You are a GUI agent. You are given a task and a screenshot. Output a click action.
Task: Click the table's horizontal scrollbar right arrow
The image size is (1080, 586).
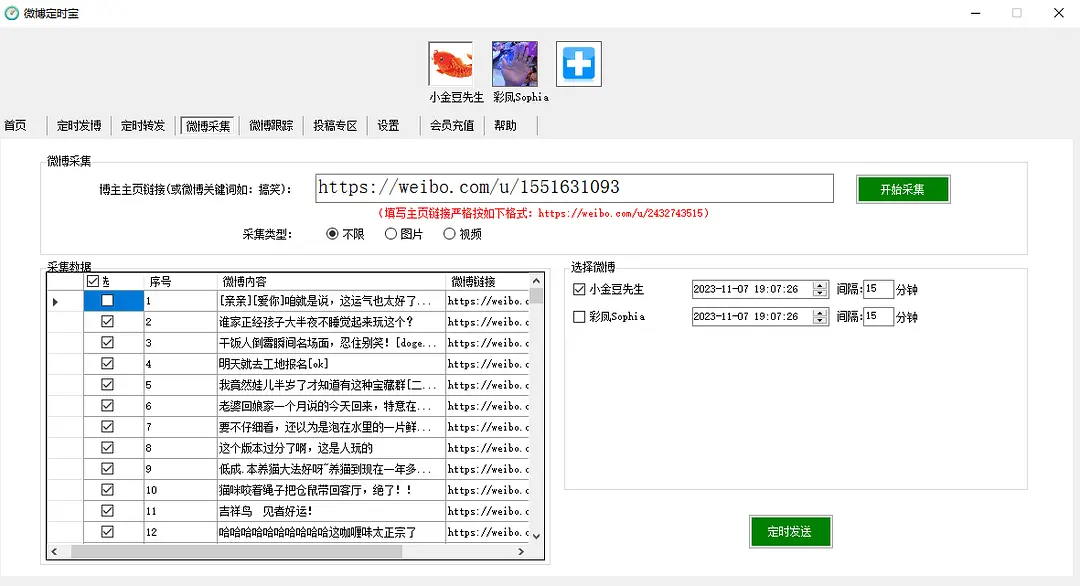(x=521, y=552)
